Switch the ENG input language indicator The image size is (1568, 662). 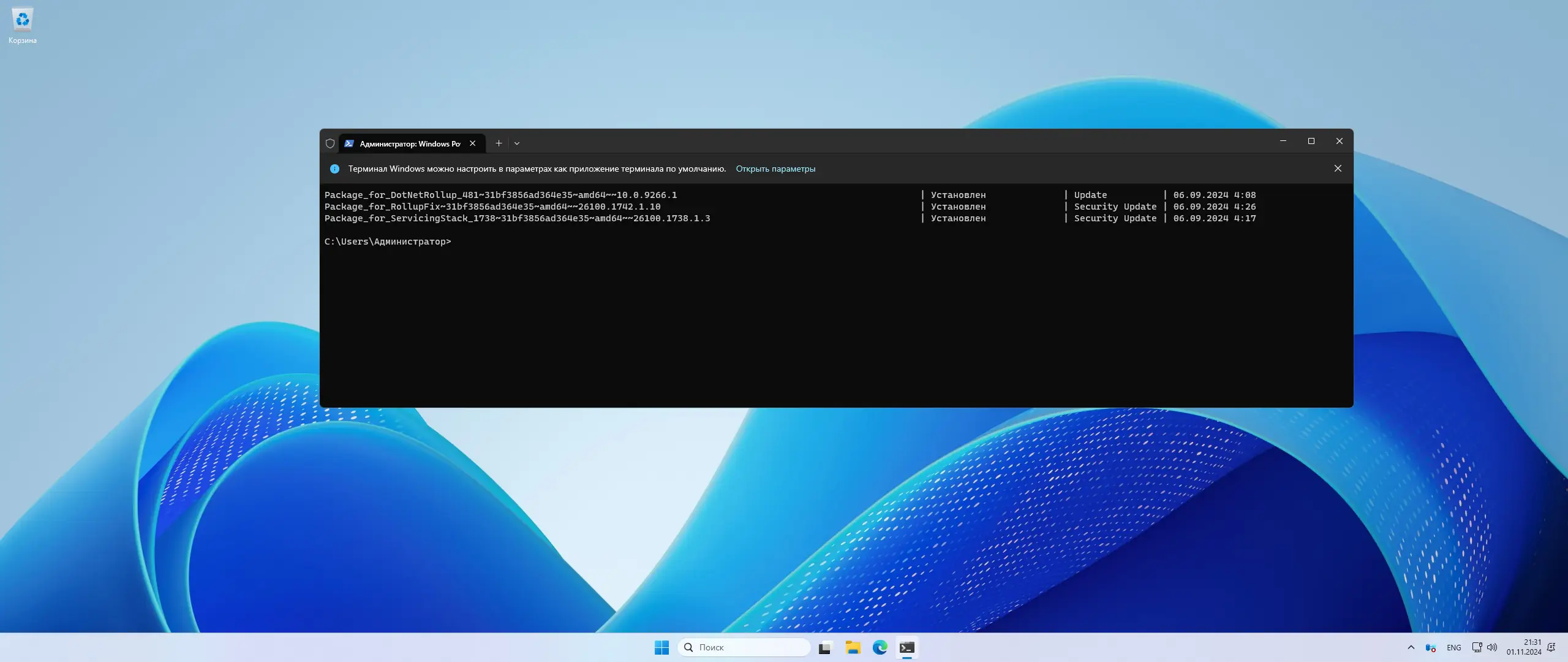click(1453, 648)
